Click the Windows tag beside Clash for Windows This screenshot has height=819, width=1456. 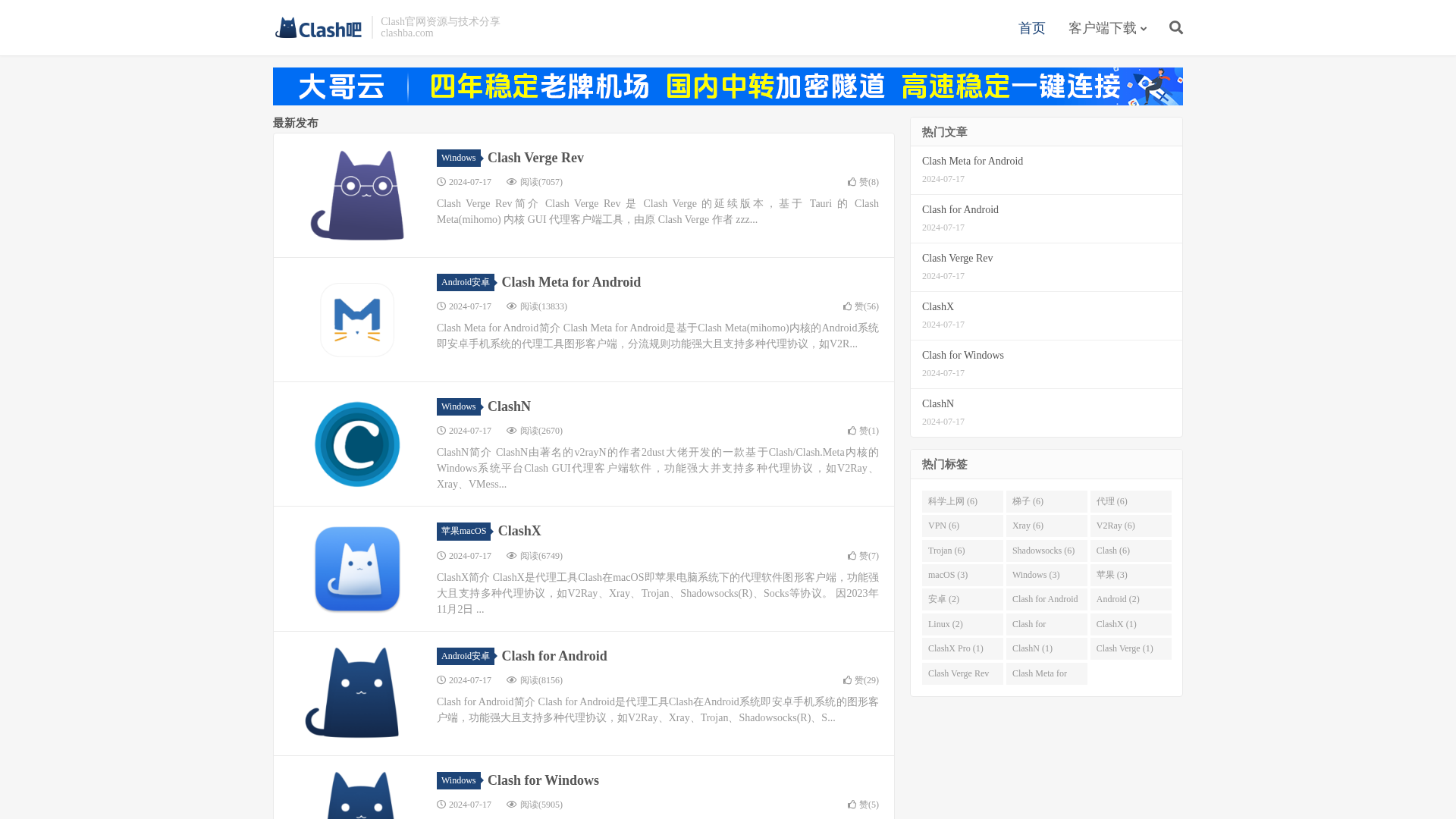tap(458, 780)
